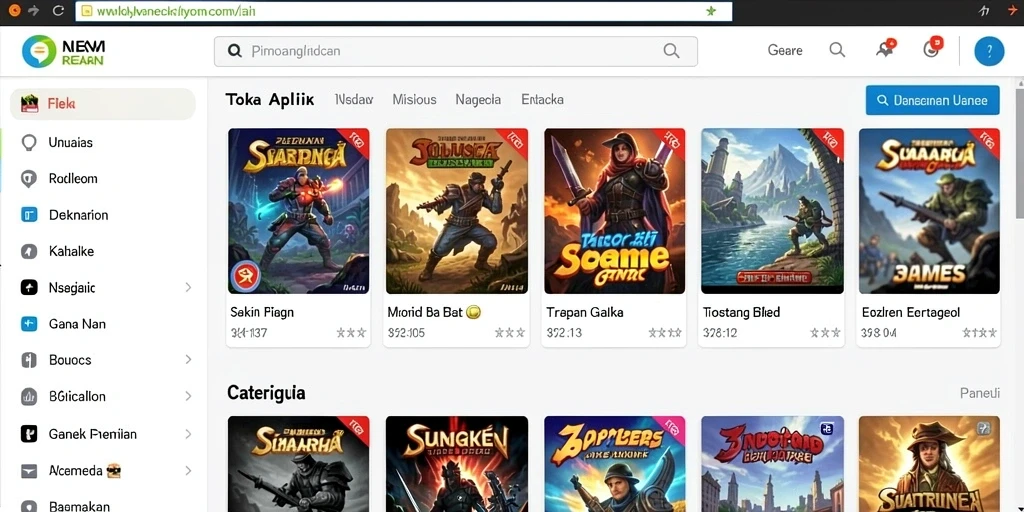Click the Eozlren Eertageol title text
This screenshot has height=512, width=1024.
pyautogui.click(x=911, y=312)
